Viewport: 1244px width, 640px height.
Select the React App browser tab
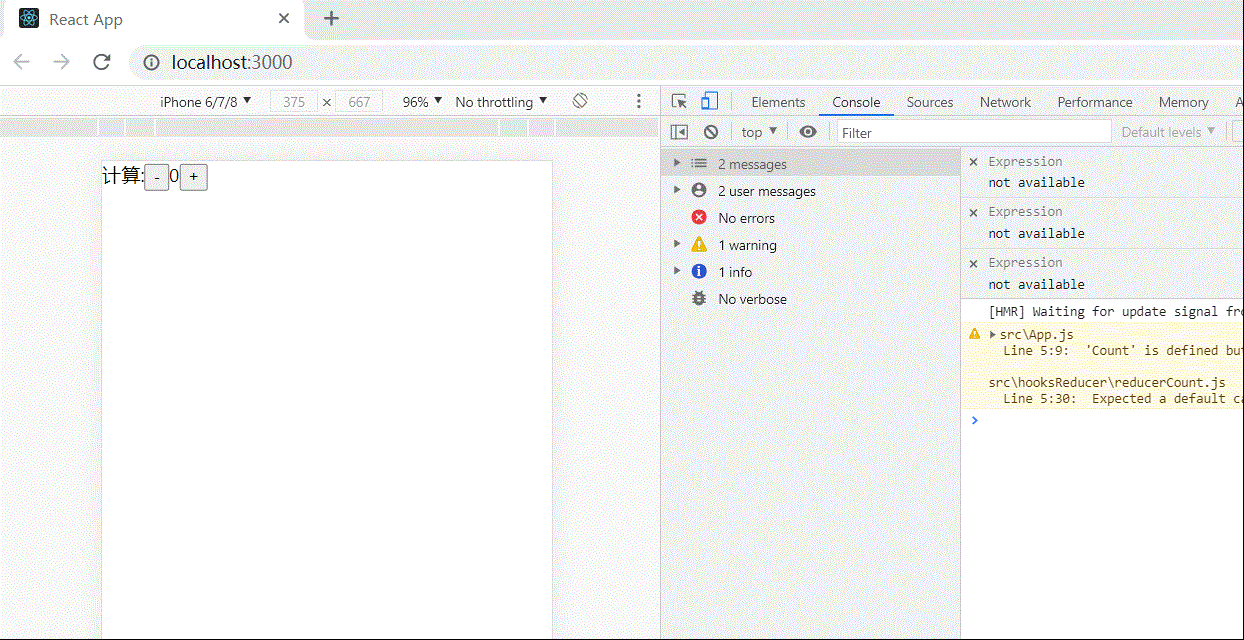(x=155, y=20)
